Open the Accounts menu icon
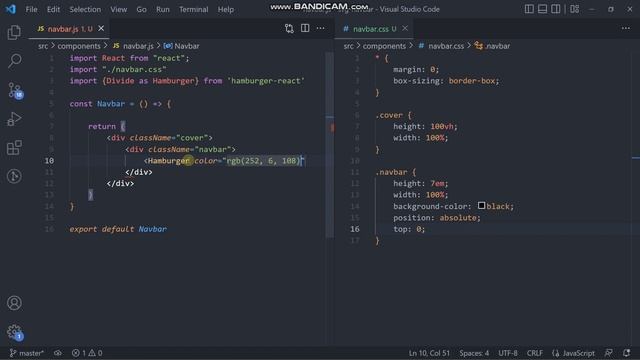The height and width of the screenshot is (360, 640). (14, 303)
